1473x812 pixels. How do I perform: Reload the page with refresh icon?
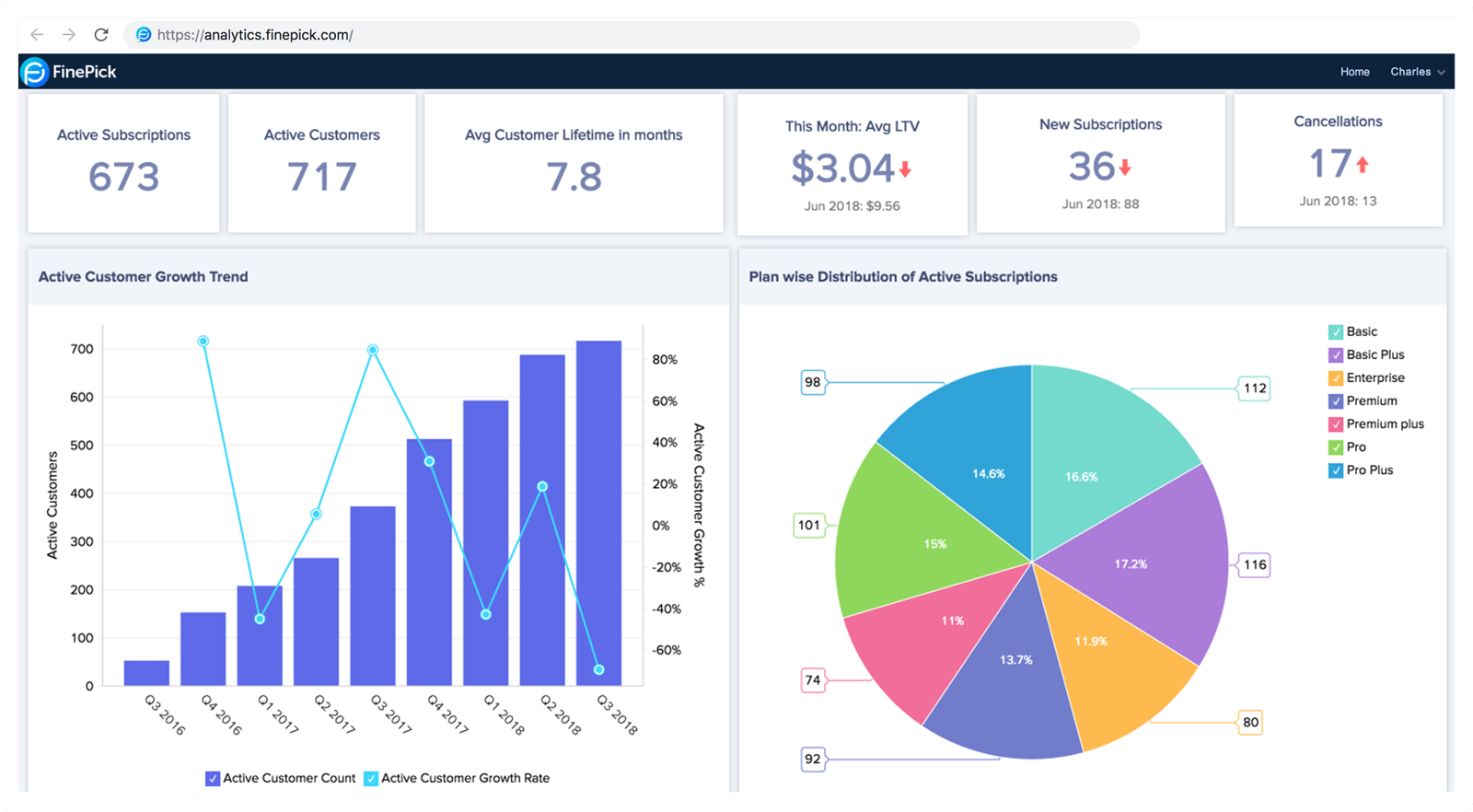pos(101,35)
